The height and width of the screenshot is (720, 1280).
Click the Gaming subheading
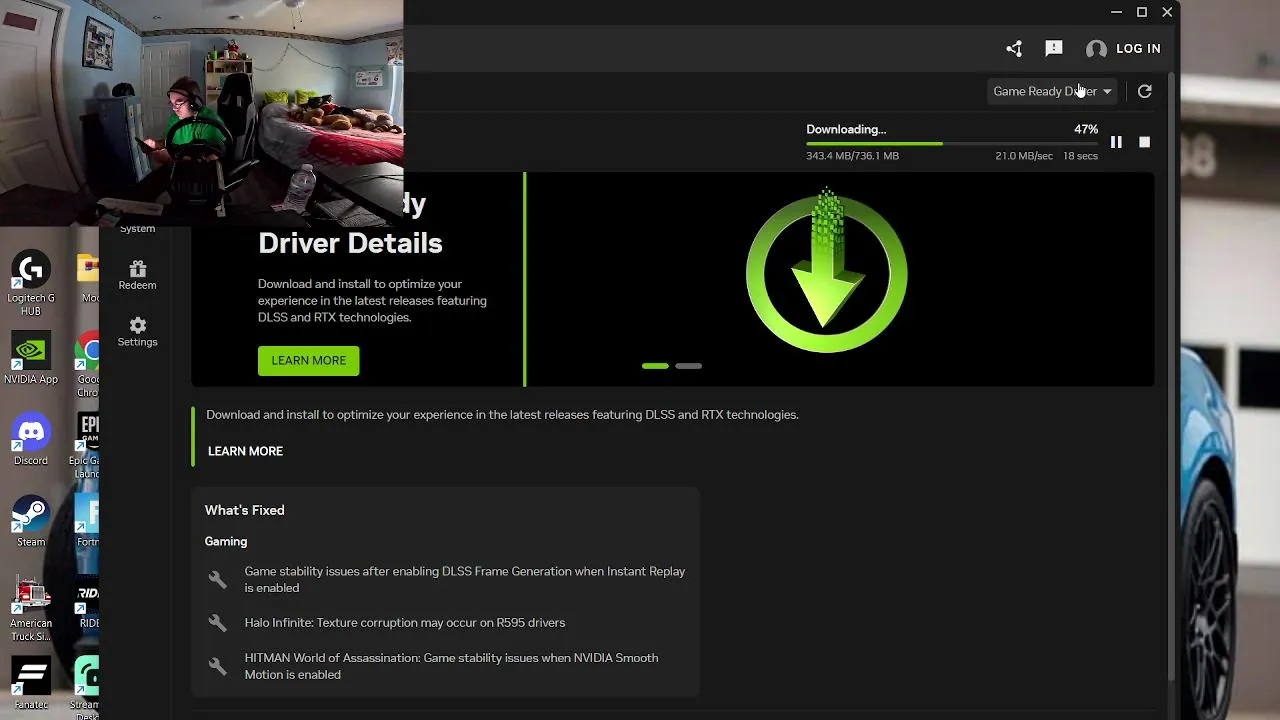tap(225, 541)
